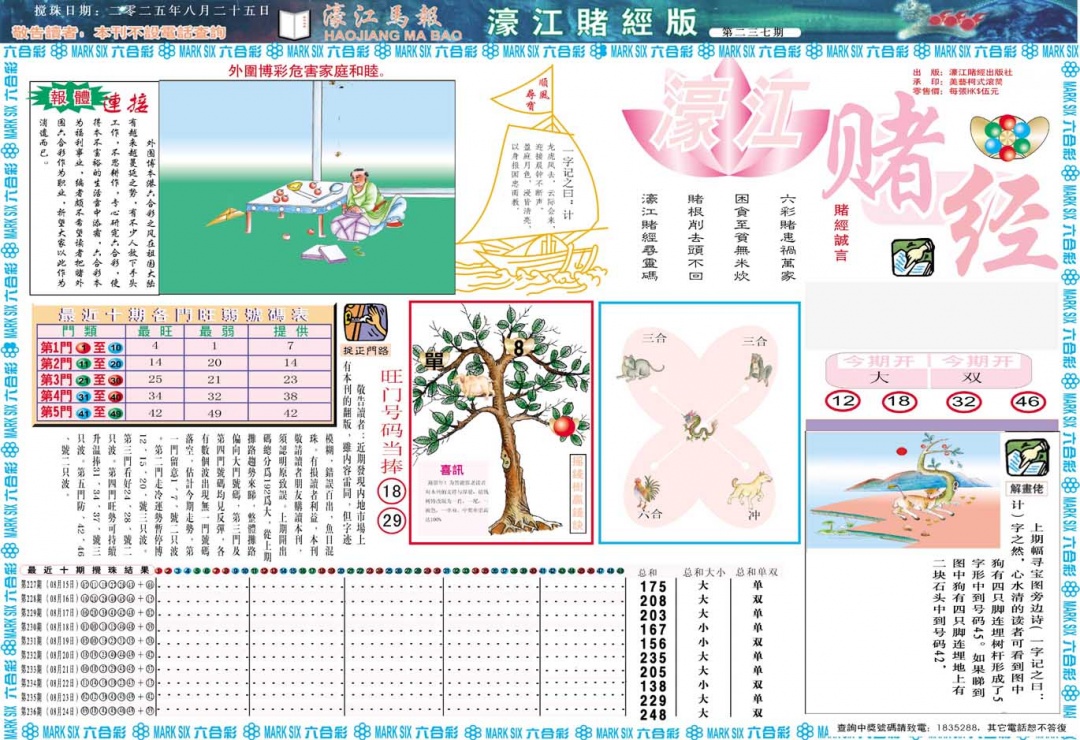Click the gold ingot with colored balls

click(x=1008, y=137)
